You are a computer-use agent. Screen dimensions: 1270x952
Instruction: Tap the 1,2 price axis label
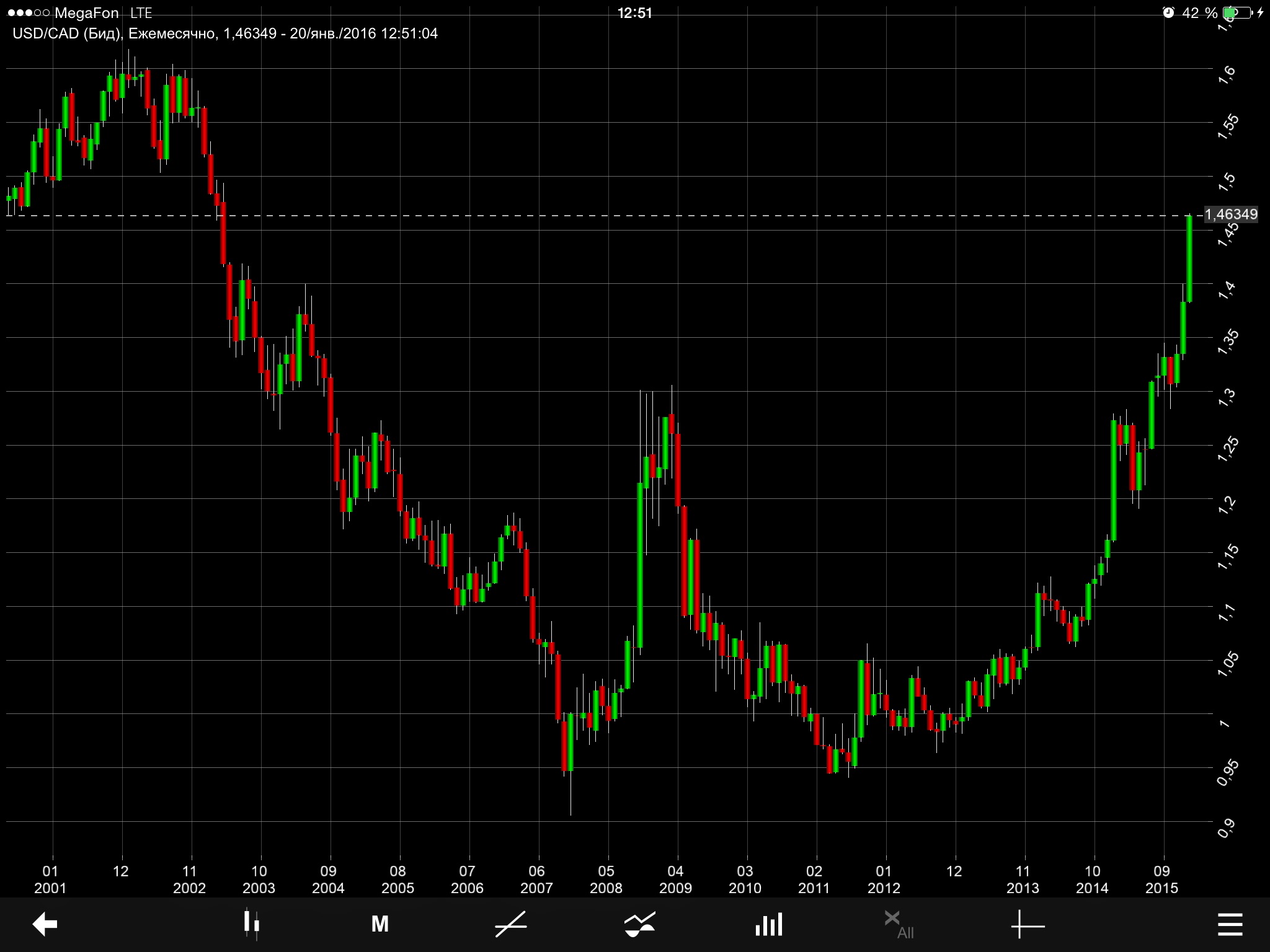point(1227,505)
